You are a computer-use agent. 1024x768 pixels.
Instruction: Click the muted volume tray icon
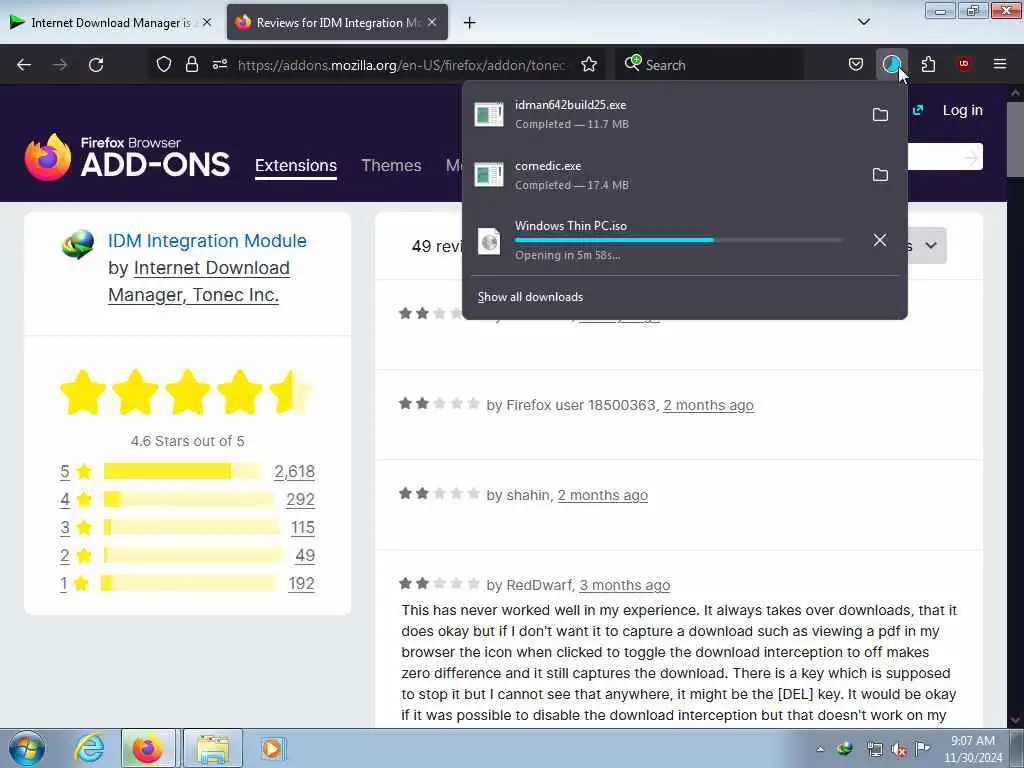899,750
